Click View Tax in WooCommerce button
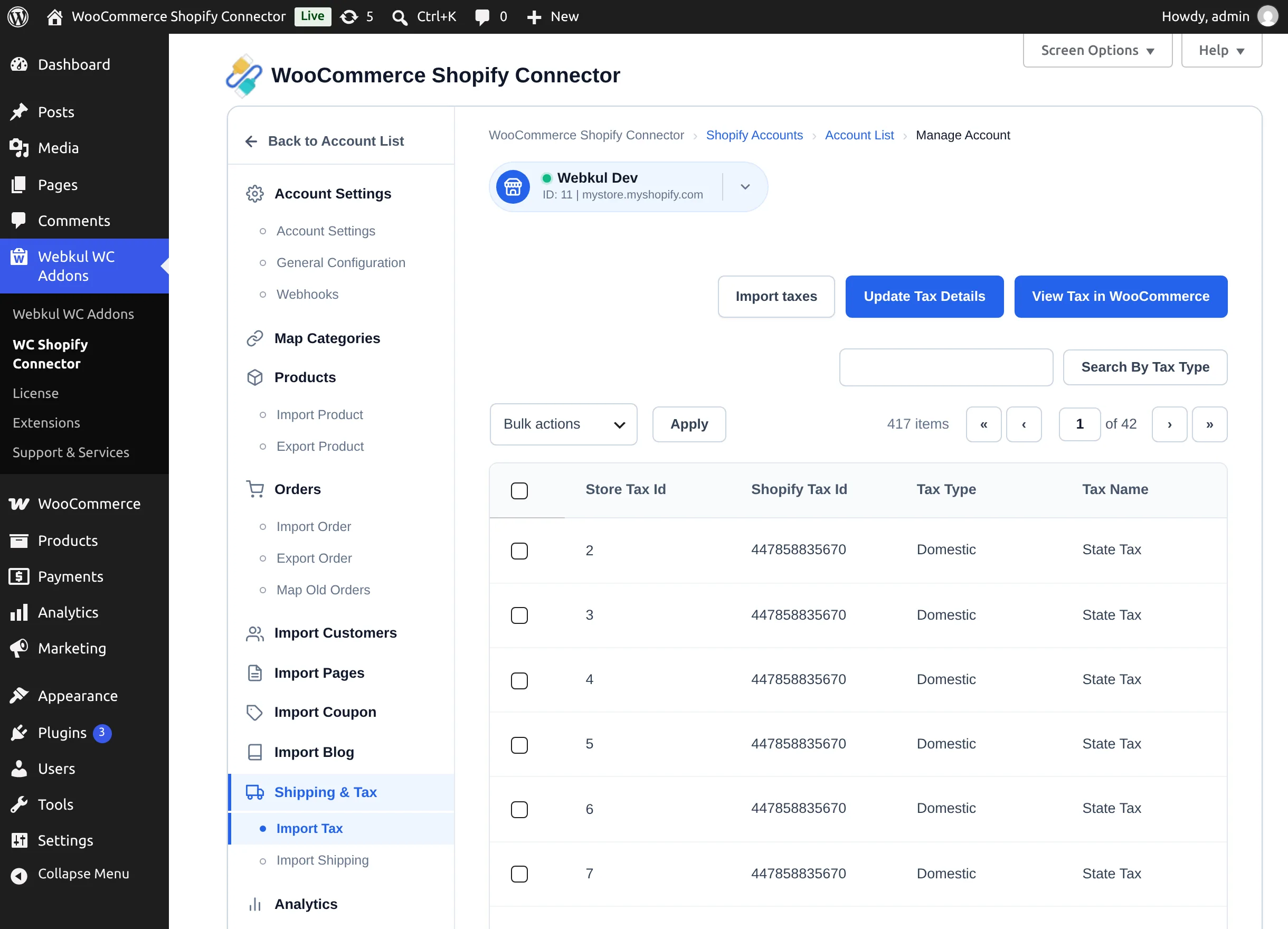The width and height of the screenshot is (1288, 929). pyautogui.click(x=1121, y=297)
